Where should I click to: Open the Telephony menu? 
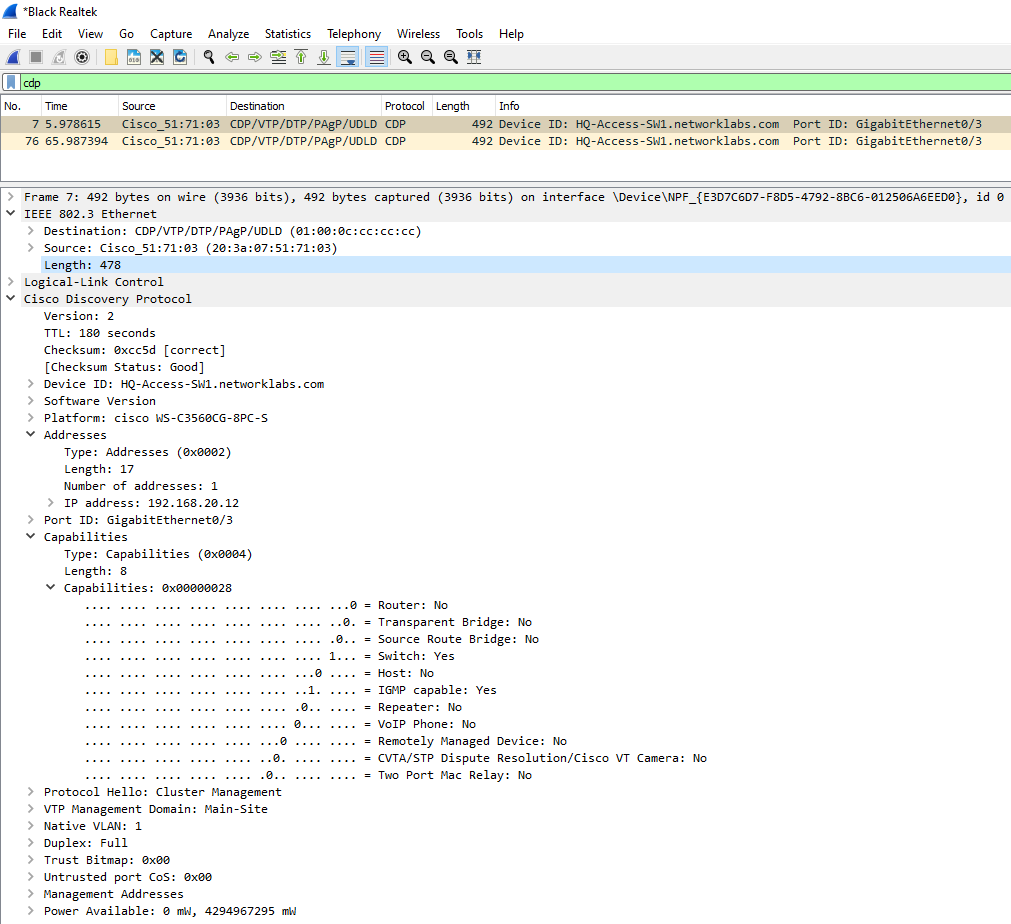point(353,34)
